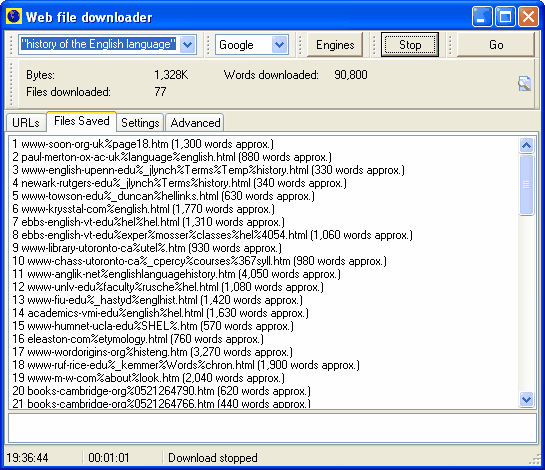Open the Settings tab
The width and height of the screenshot is (545, 470).
[140, 123]
